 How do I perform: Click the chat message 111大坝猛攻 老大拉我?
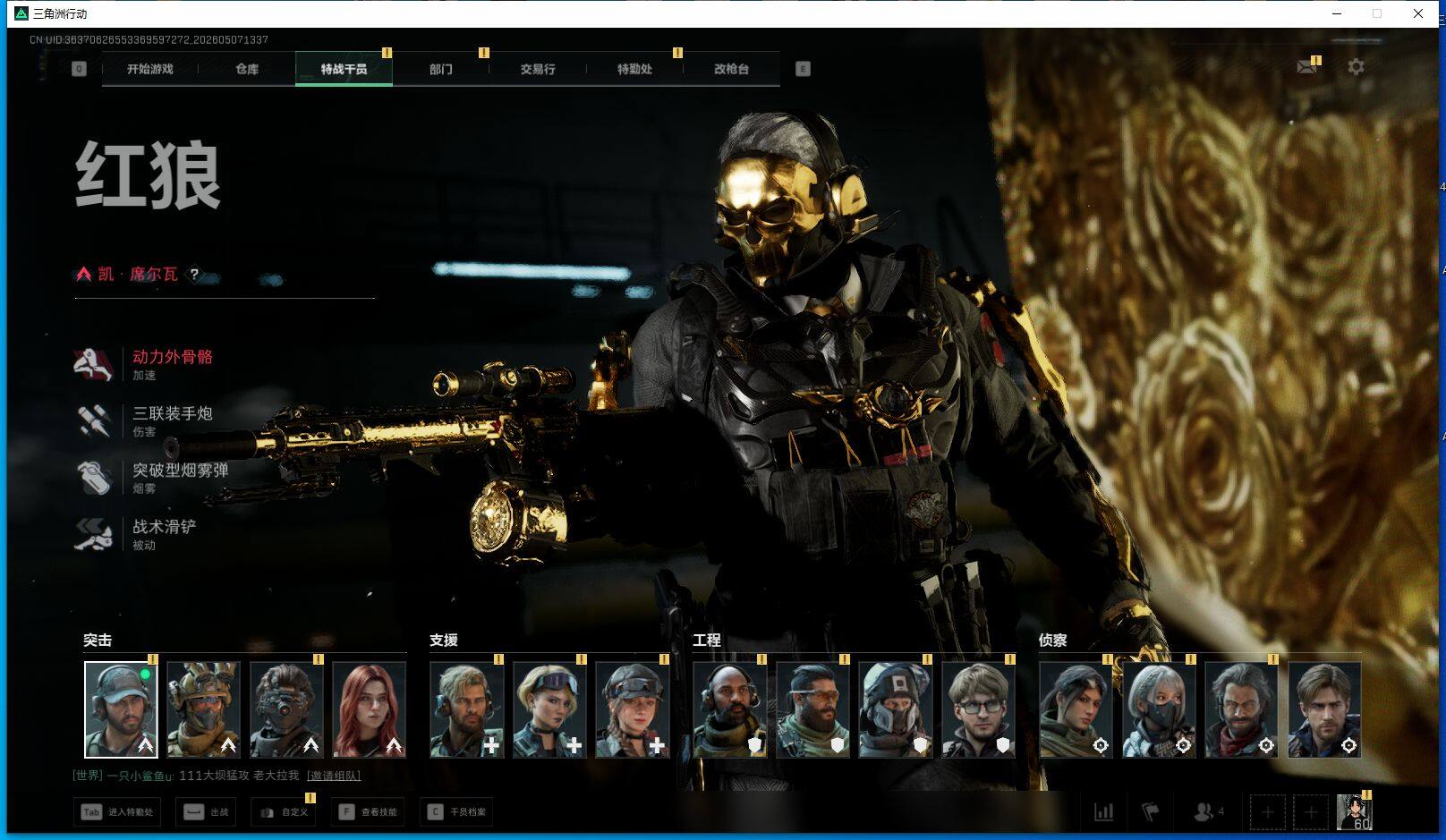pos(239,776)
